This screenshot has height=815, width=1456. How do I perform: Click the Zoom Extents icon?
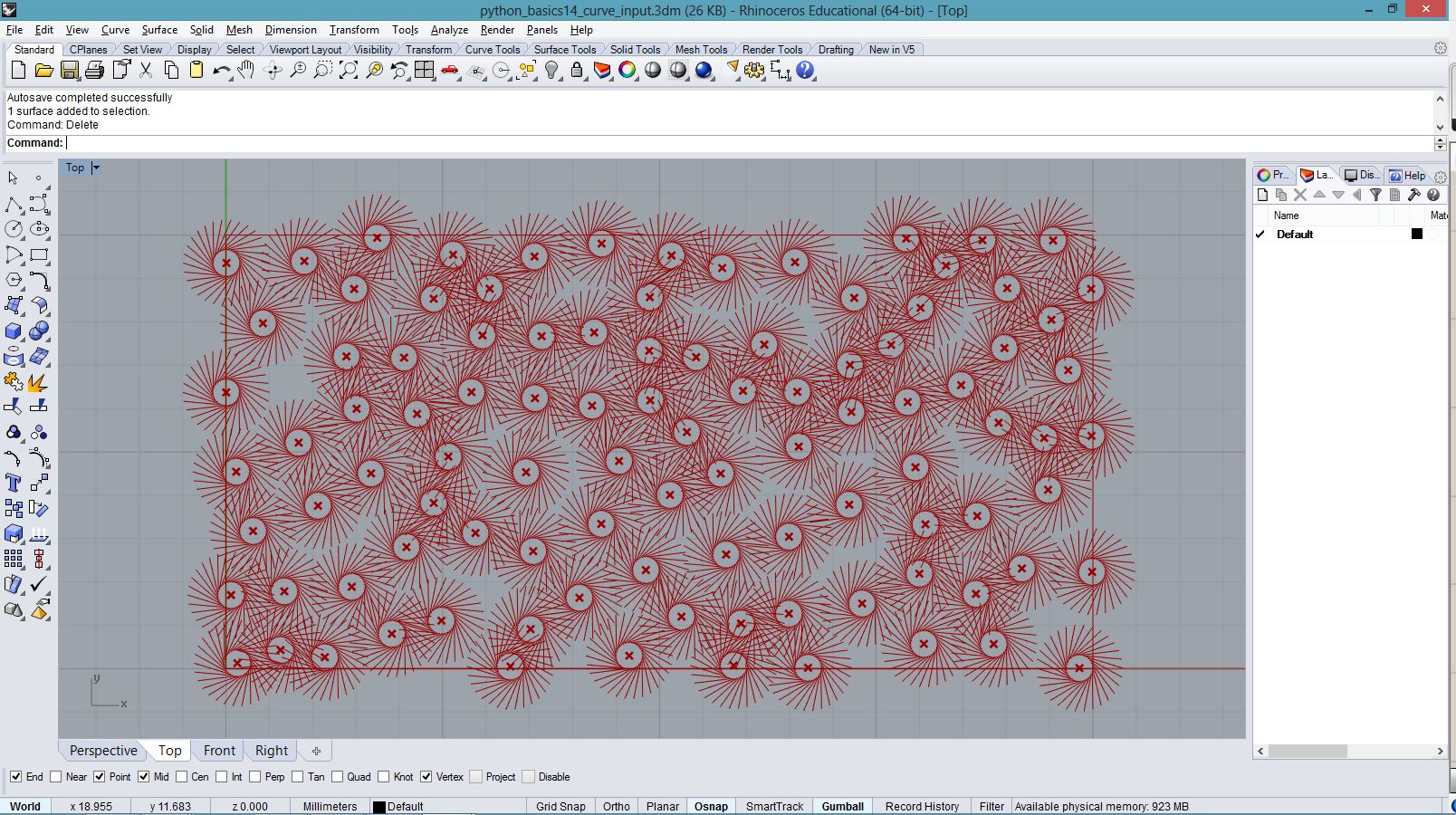(348, 71)
